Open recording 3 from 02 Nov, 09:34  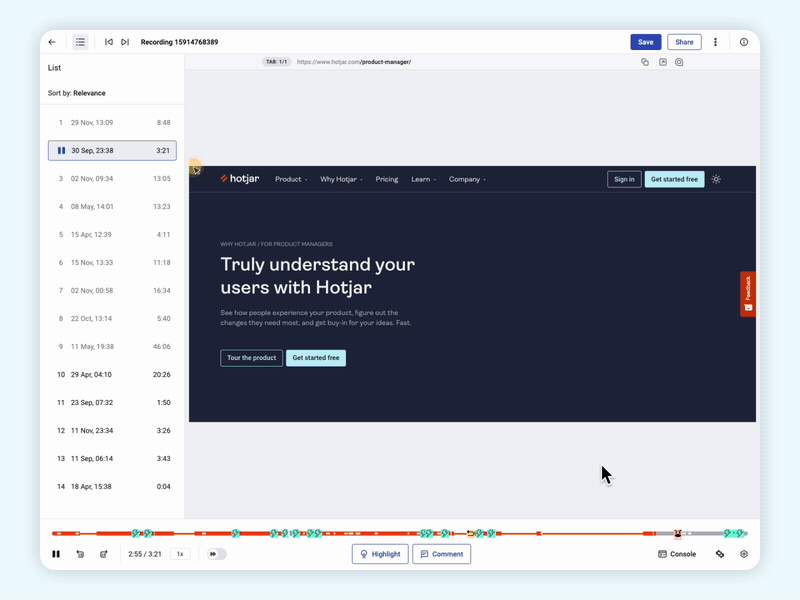pos(112,179)
